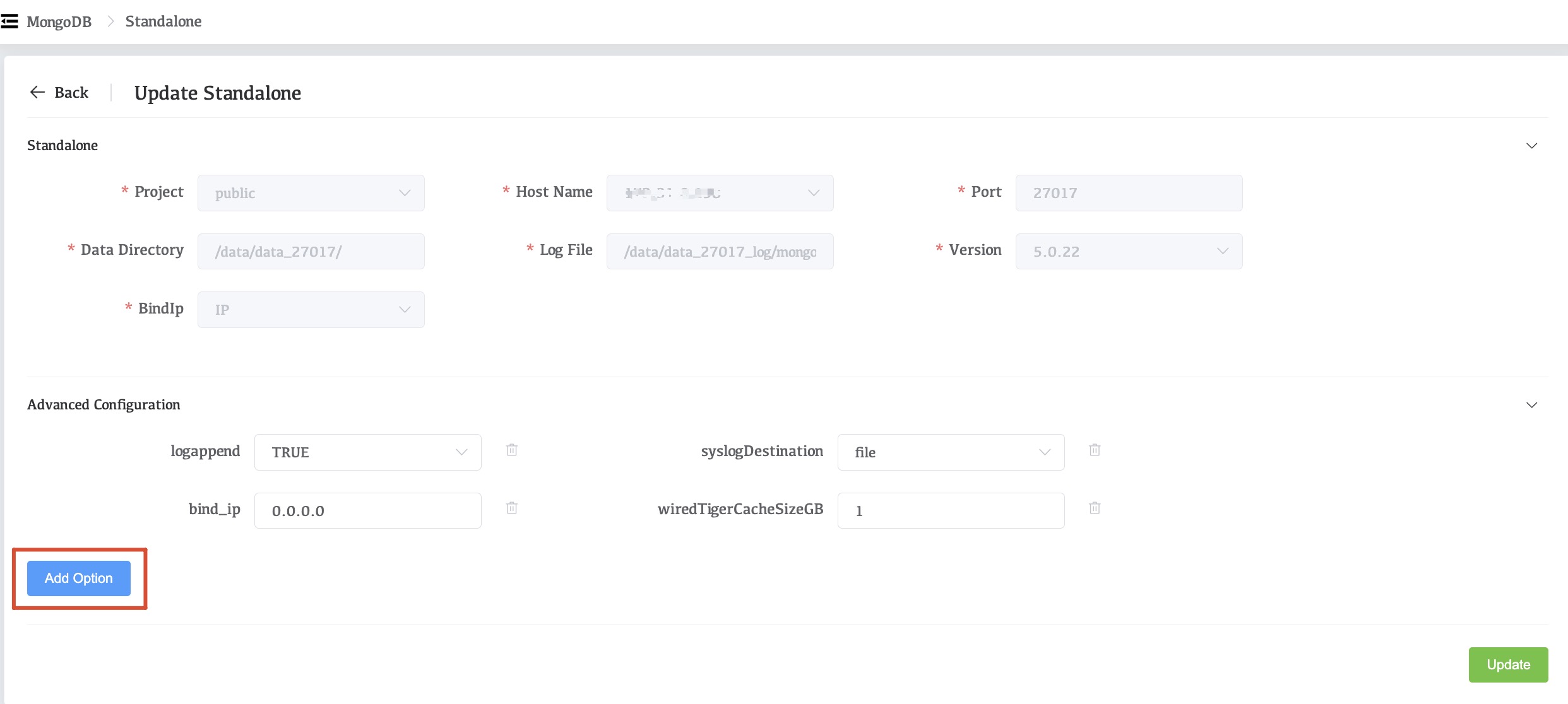
Task: Click the Update Standalone heading
Action: (x=218, y=93)
